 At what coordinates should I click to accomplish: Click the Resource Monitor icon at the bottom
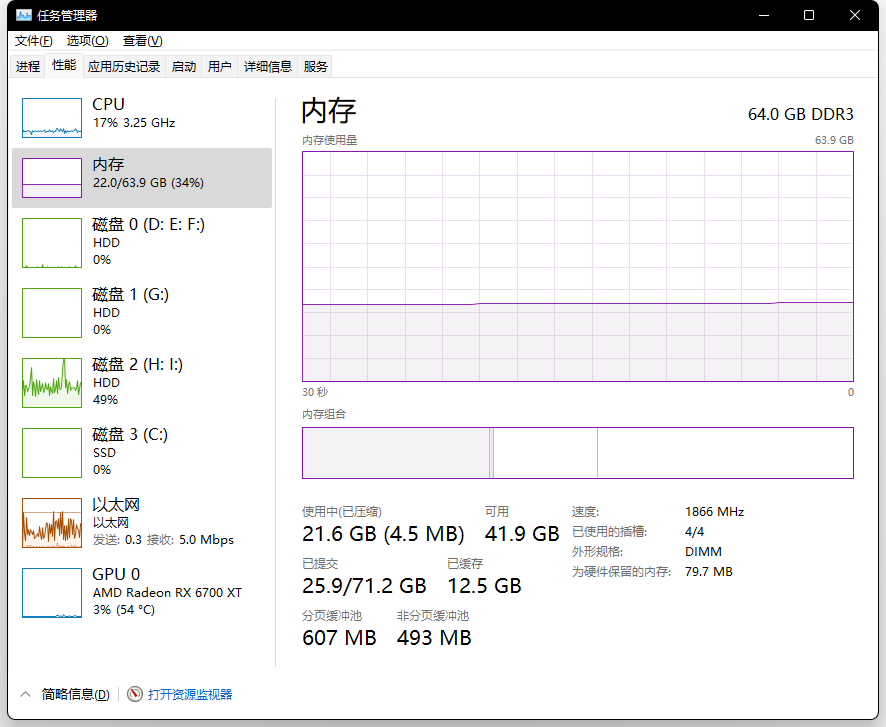tap(134, 694)
